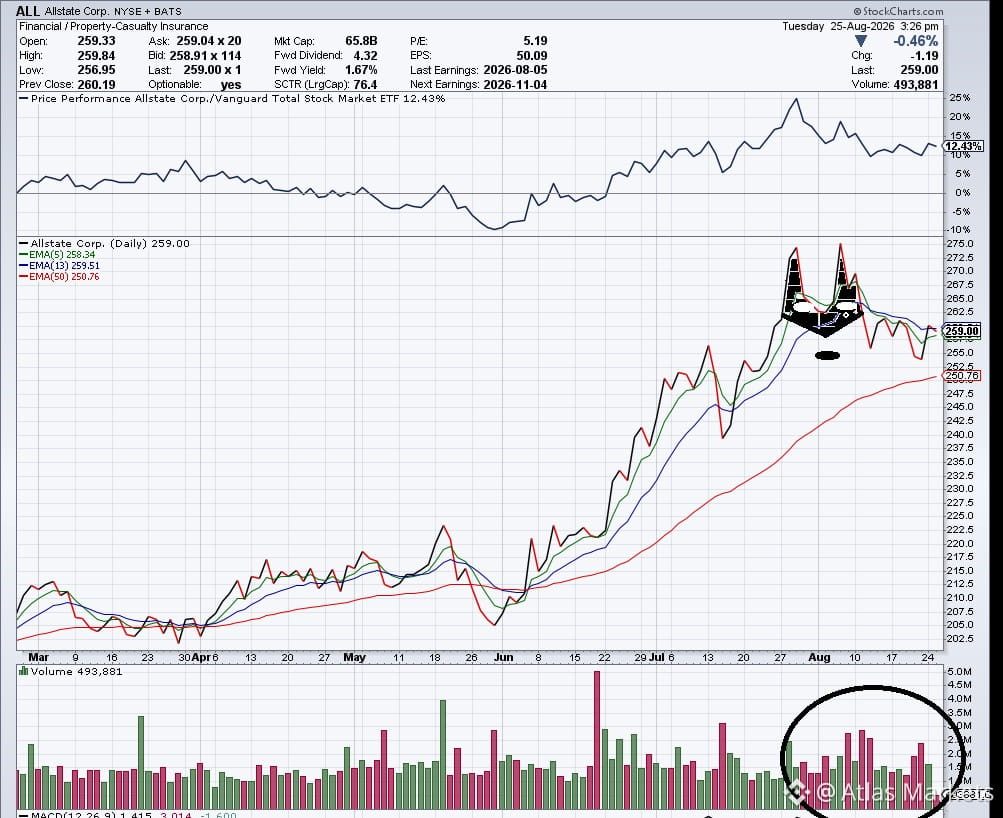This screenshot has height=818, width=1003.
Task: Click the tallest late-June volume bar
Action: pyautogui.click(x=597, y=739)
